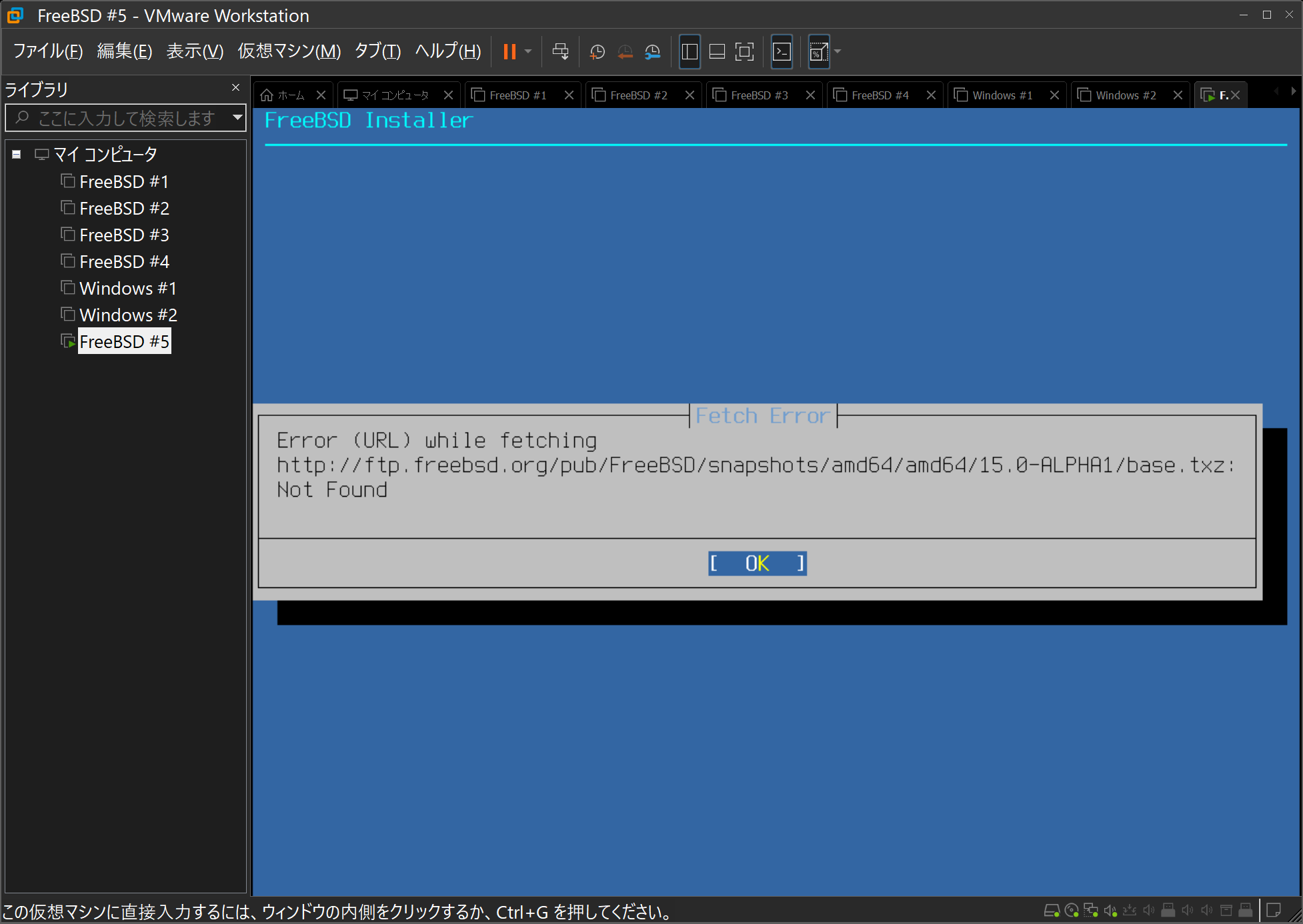Click Send Ctrl+Alt+Del toolbar icon
Viewport: 1303px width, 924px height.
(x=560, y=51)
